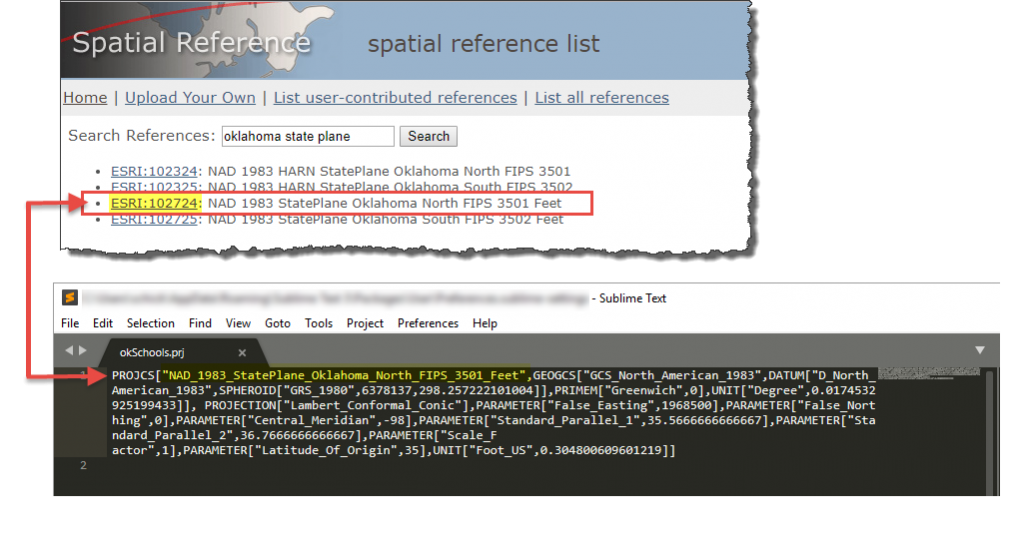Click the Sublime Text app icon
Image resolution: width=1024 pixels, height=553 pixels.
(70, 298)
